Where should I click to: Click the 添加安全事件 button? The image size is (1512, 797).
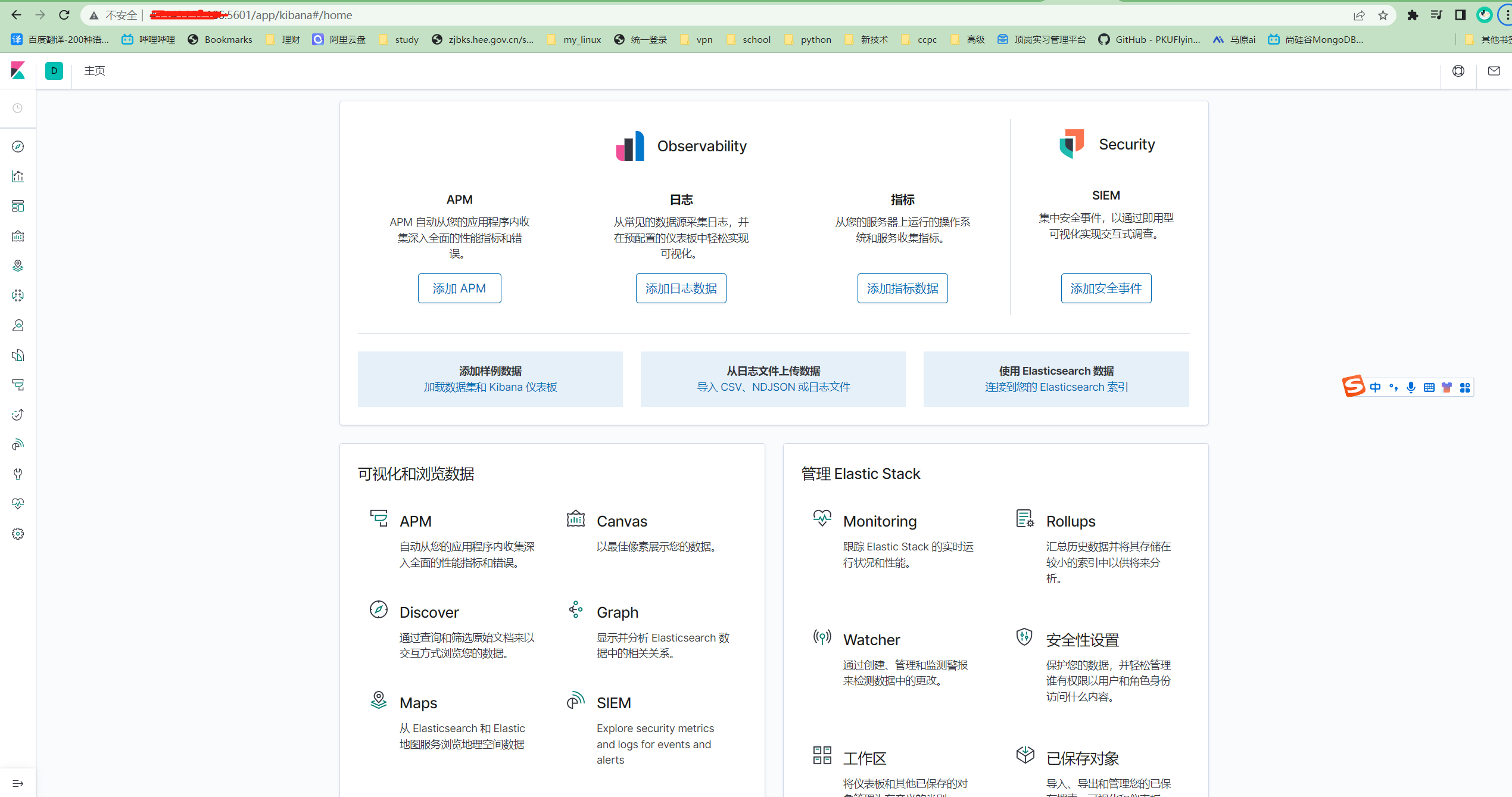pos(1106,288)
